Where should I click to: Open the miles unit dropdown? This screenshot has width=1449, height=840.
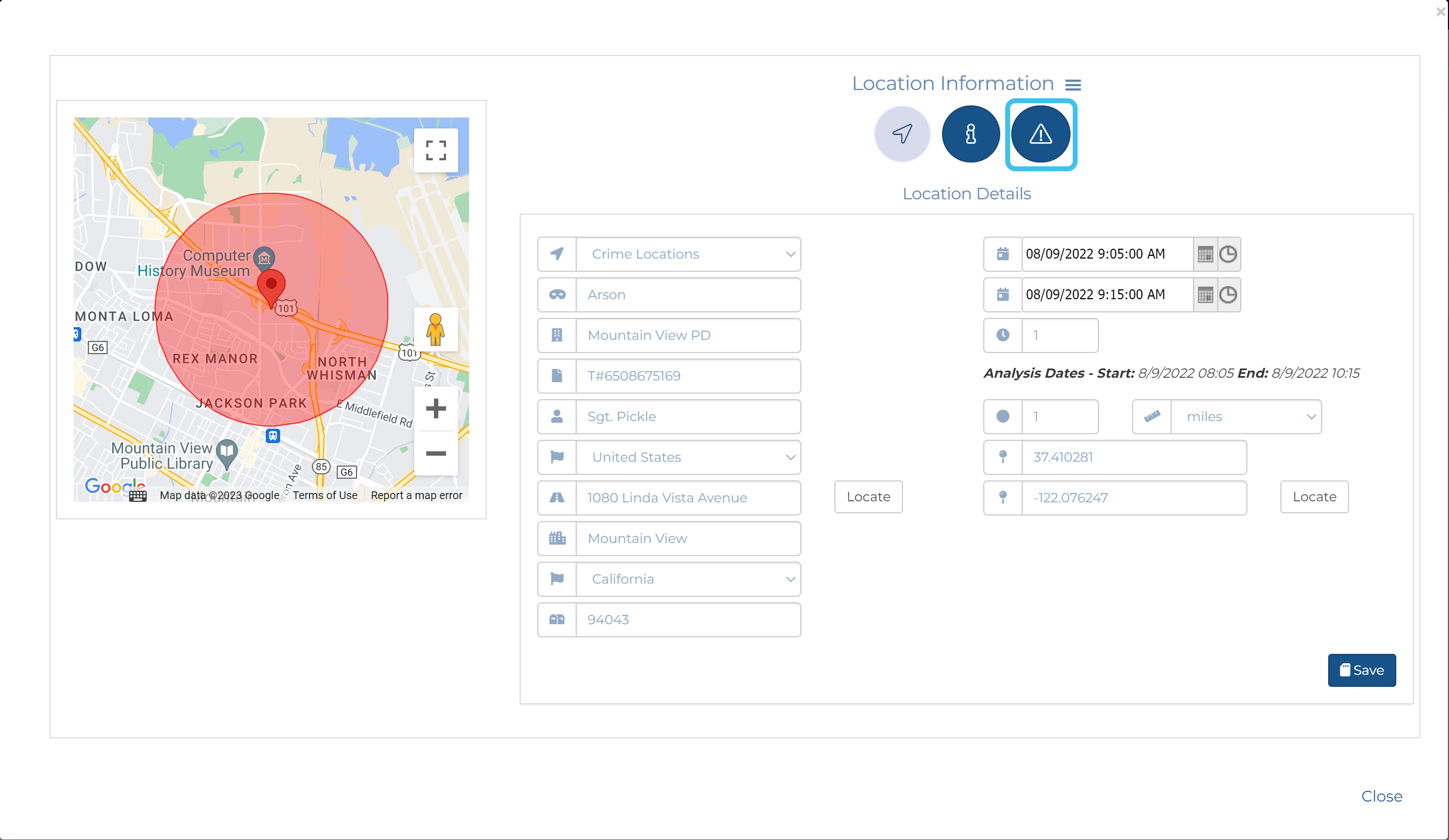pyautogui.click(x=1245, y=417)
